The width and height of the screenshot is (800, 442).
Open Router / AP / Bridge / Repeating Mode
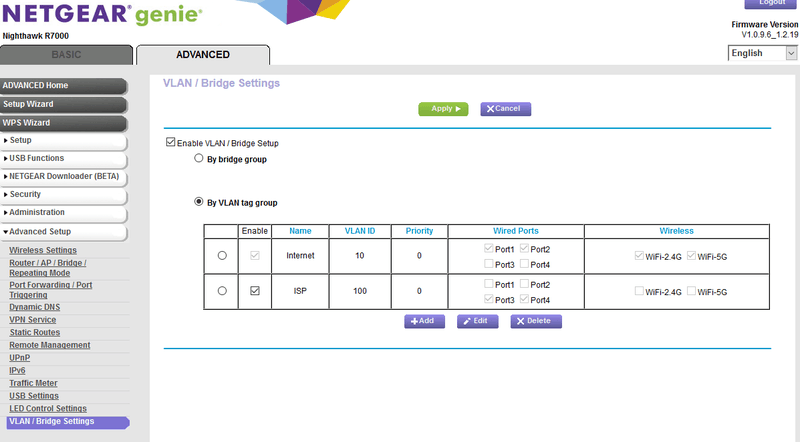pyautogui.click(x=47, y=268)
